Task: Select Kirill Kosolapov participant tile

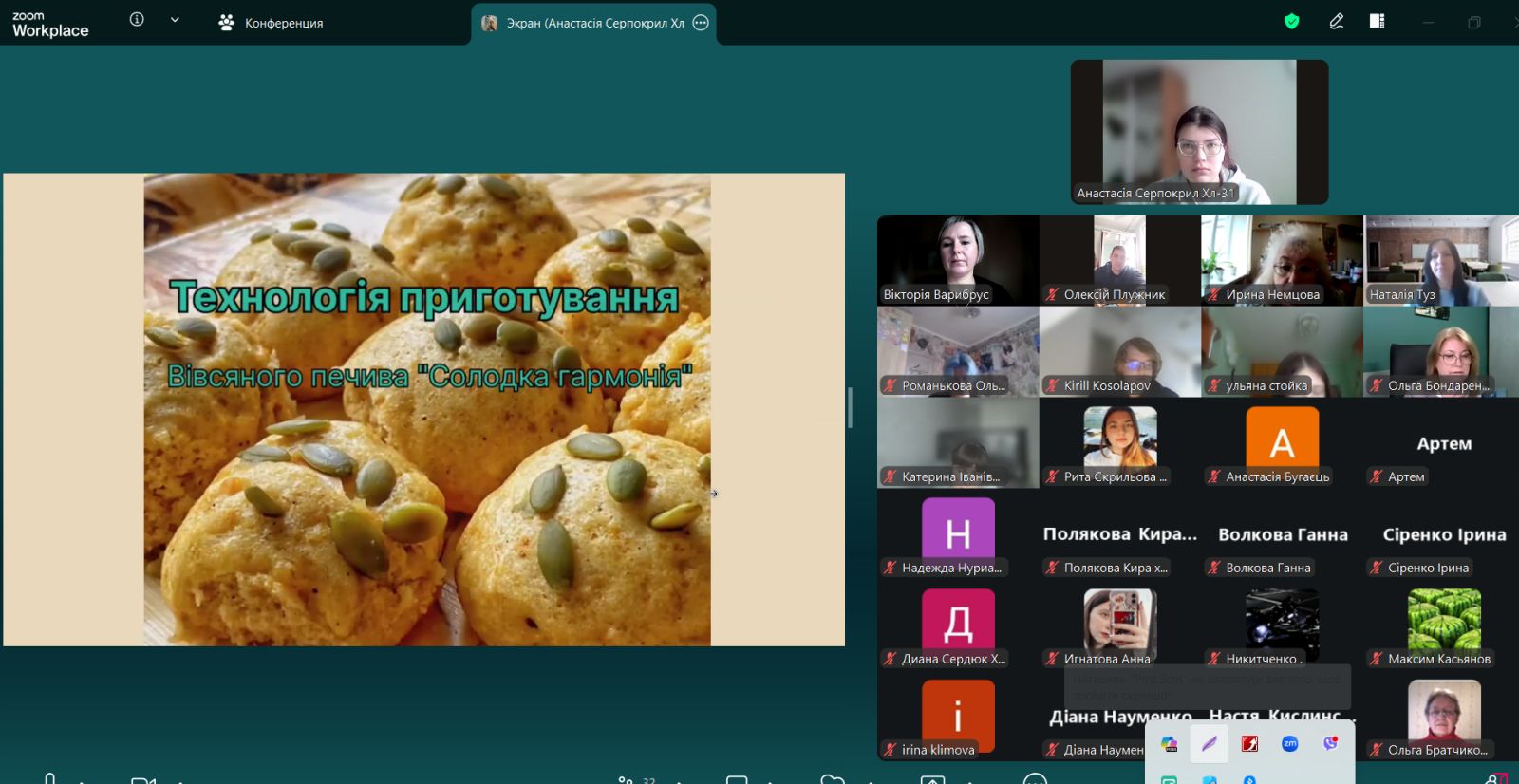Action: (x=1120, y=351)
